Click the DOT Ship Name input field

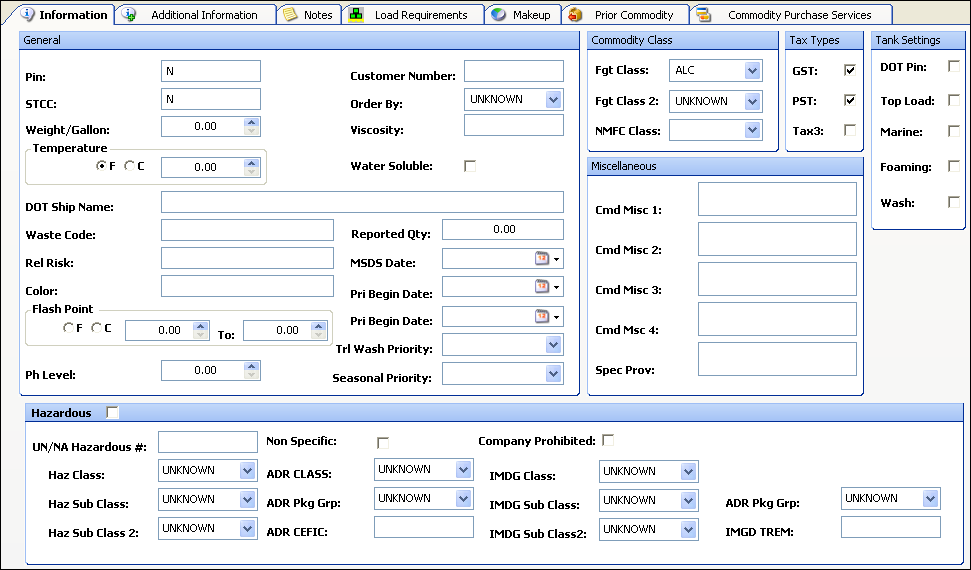point(361,203)
